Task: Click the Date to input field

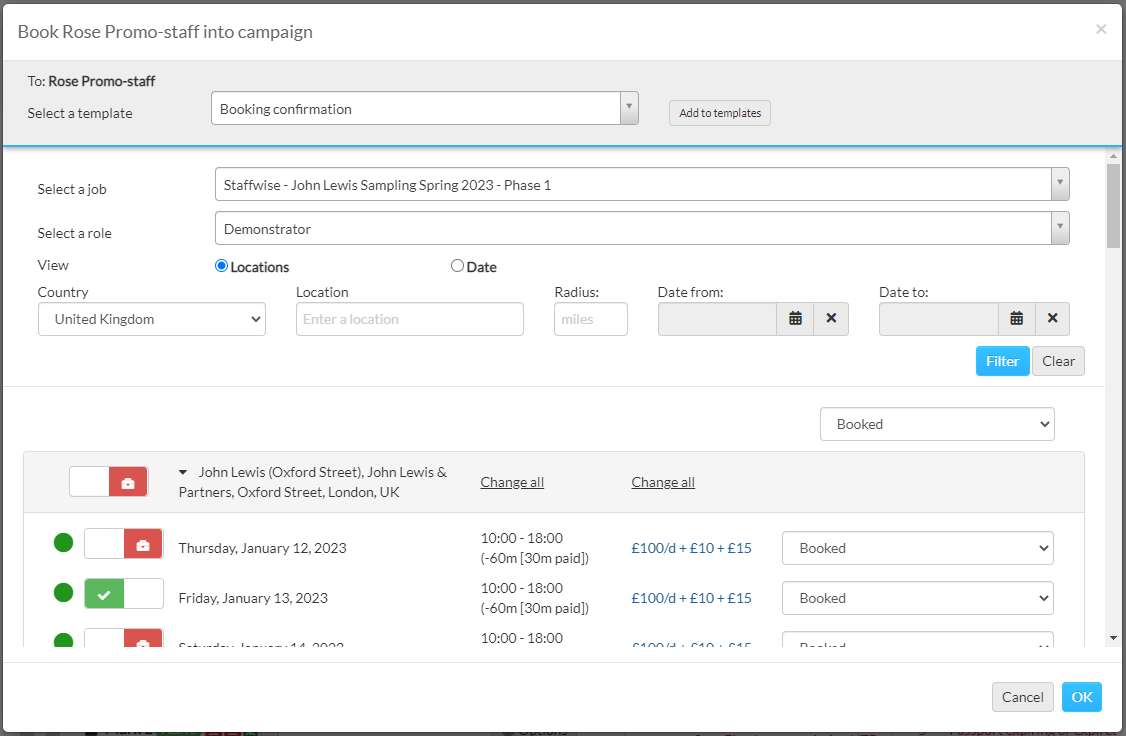Action: [939, 319]
